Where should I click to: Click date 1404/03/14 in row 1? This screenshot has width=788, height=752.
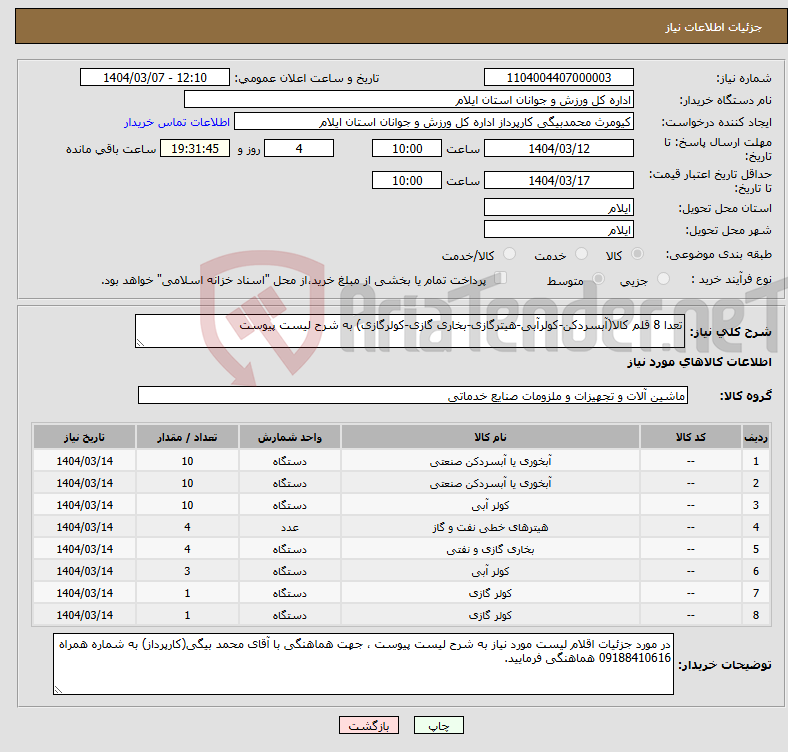[x=84, y=461]
